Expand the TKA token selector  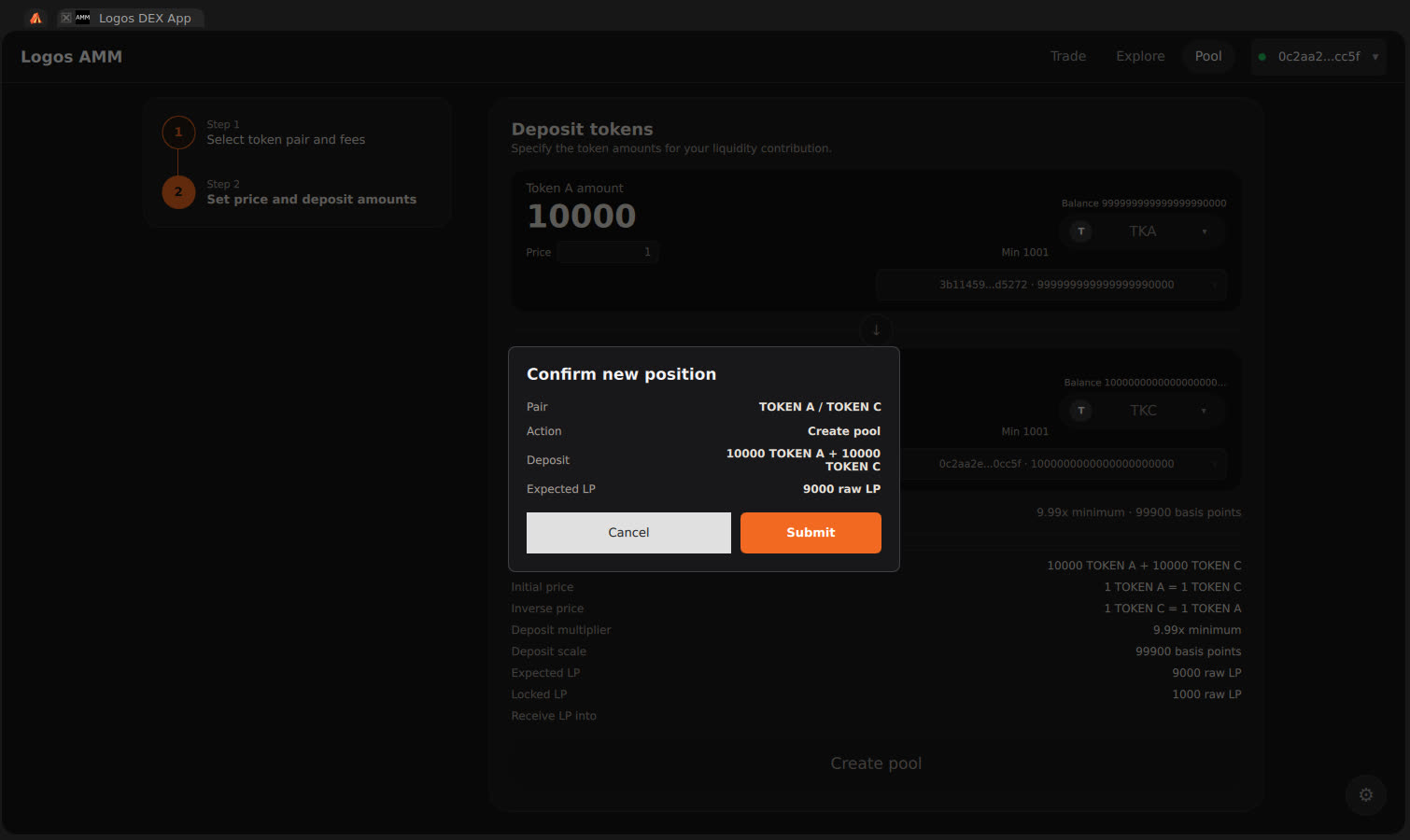[x=1142, y=231]
